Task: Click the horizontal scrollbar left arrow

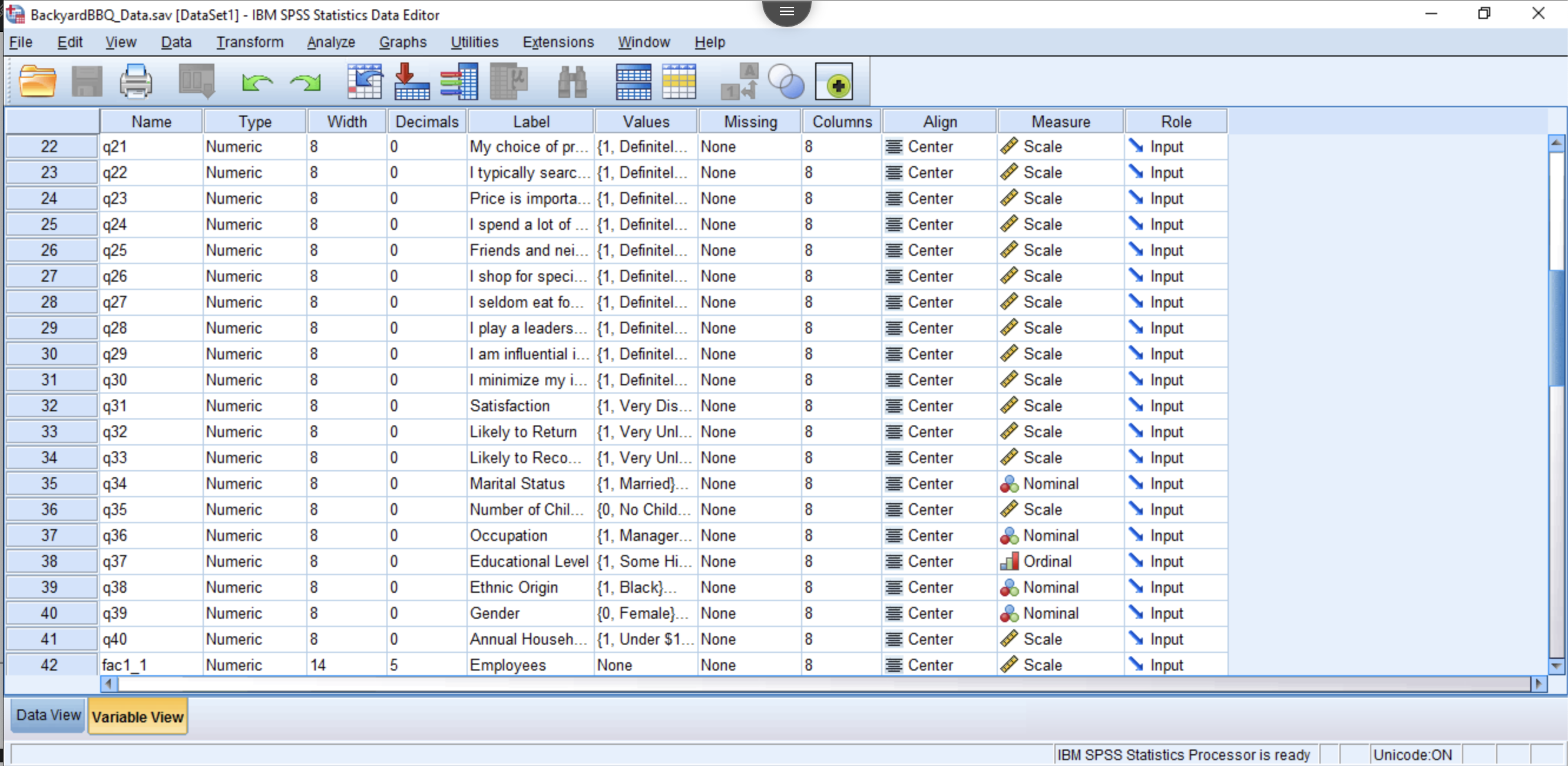Action: click(x=109, y=684)
